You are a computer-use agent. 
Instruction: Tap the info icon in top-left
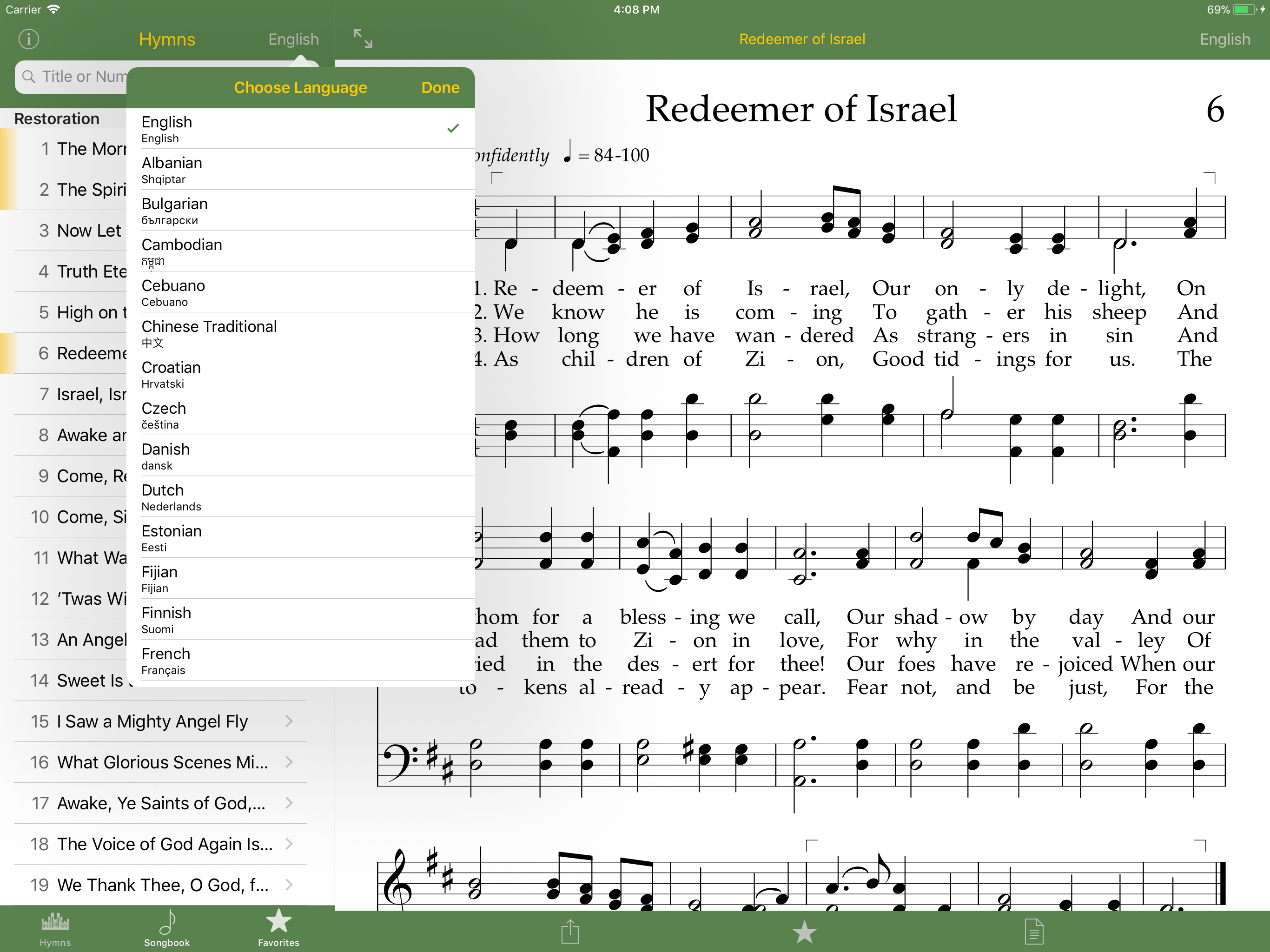pos(29,39)
